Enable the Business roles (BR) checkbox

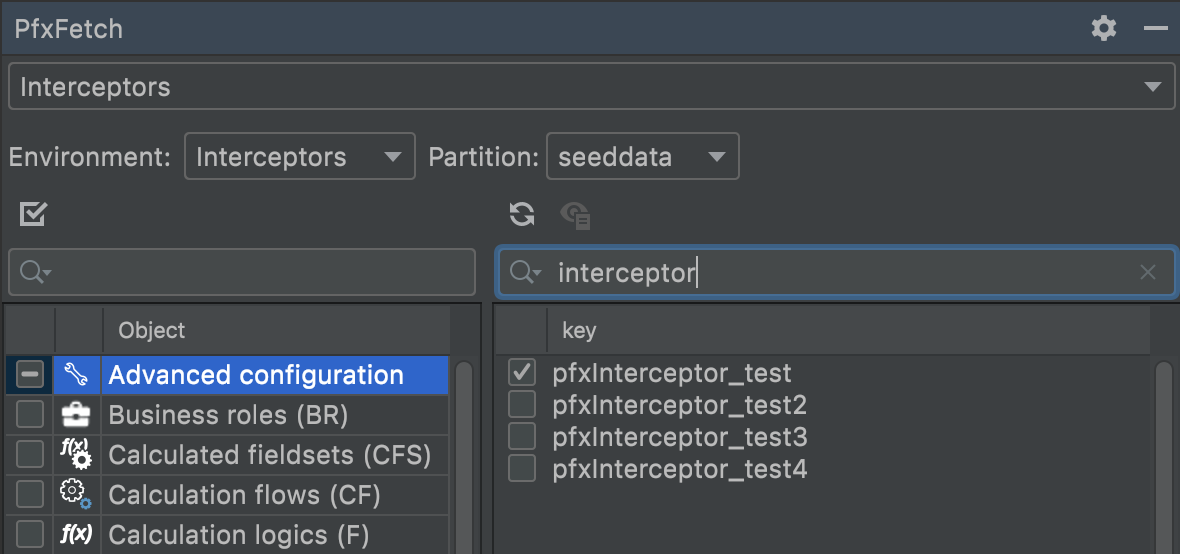30,415
